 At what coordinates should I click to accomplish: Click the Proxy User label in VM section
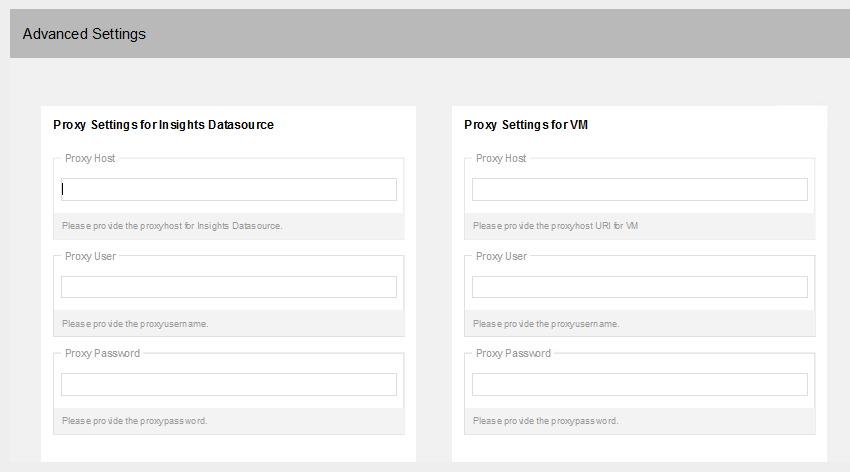click(x=501, y=256)
